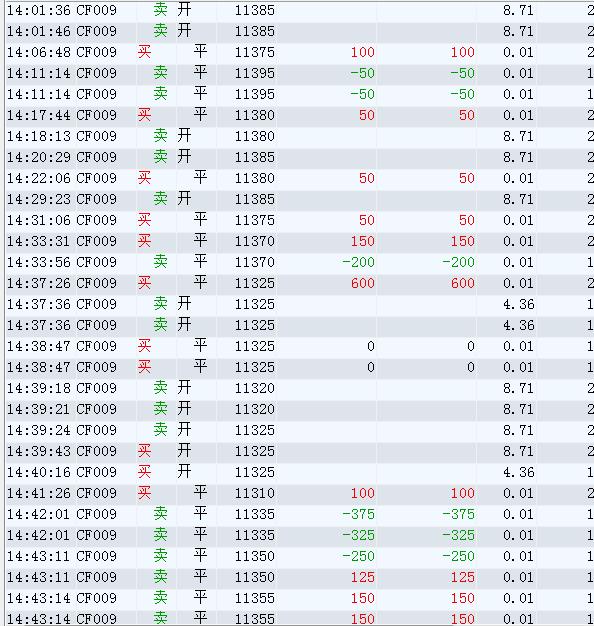Select the 14:17:44 buy close row
594x626 pixels.
click(300, 115)
